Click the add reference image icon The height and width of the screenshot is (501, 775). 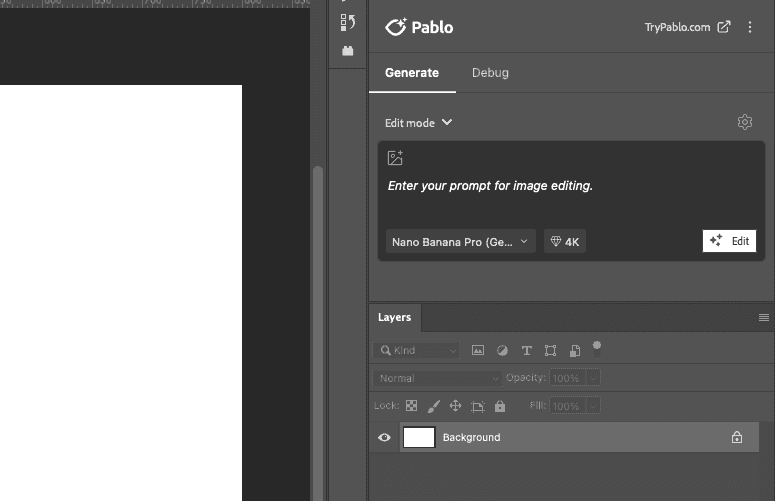coord(395,158)
